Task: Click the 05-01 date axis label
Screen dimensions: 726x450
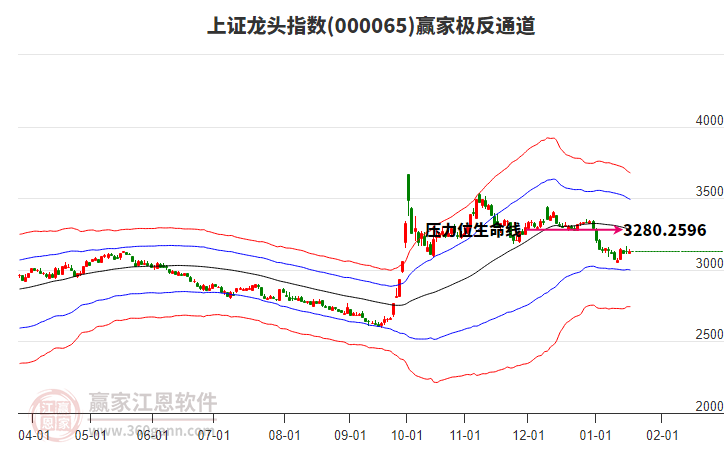Action: click(90, 436)
